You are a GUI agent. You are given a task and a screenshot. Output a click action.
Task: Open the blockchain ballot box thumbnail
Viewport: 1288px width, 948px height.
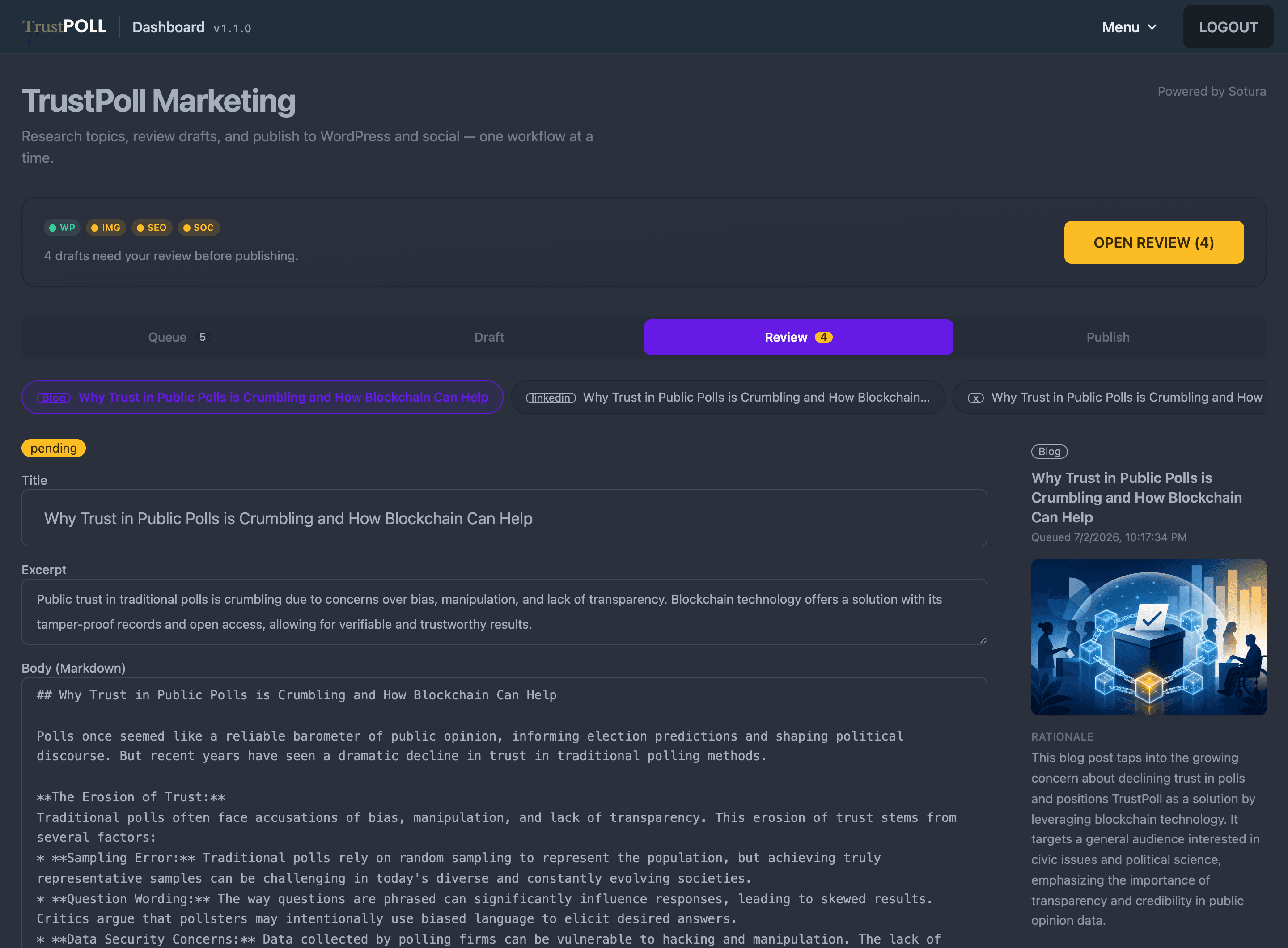(1148, 637)
